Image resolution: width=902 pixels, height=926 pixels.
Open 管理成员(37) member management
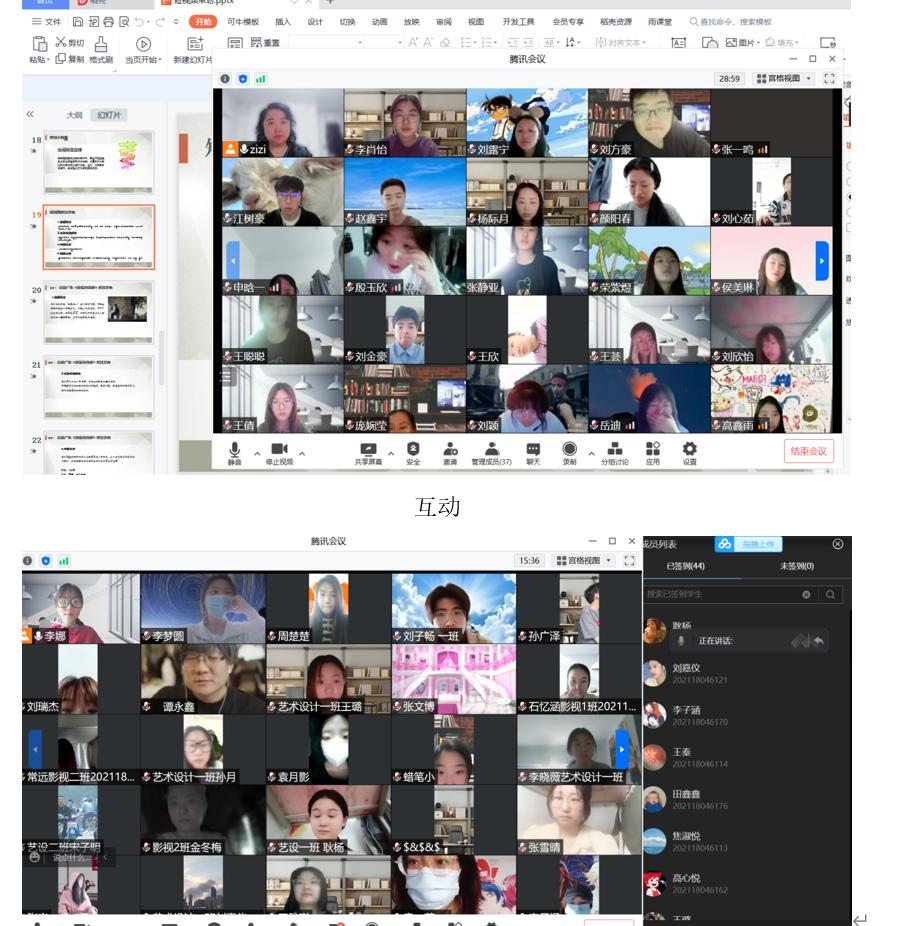pyautogui.click(x=491, y=452)
